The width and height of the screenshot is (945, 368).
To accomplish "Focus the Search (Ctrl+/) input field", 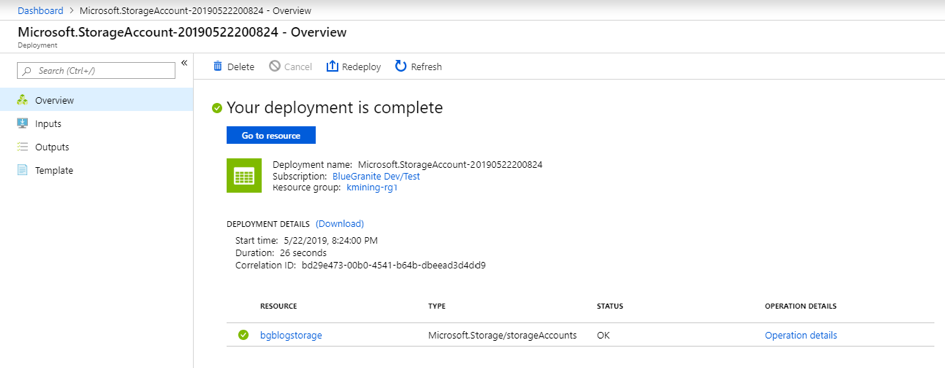I will [96, 71].
